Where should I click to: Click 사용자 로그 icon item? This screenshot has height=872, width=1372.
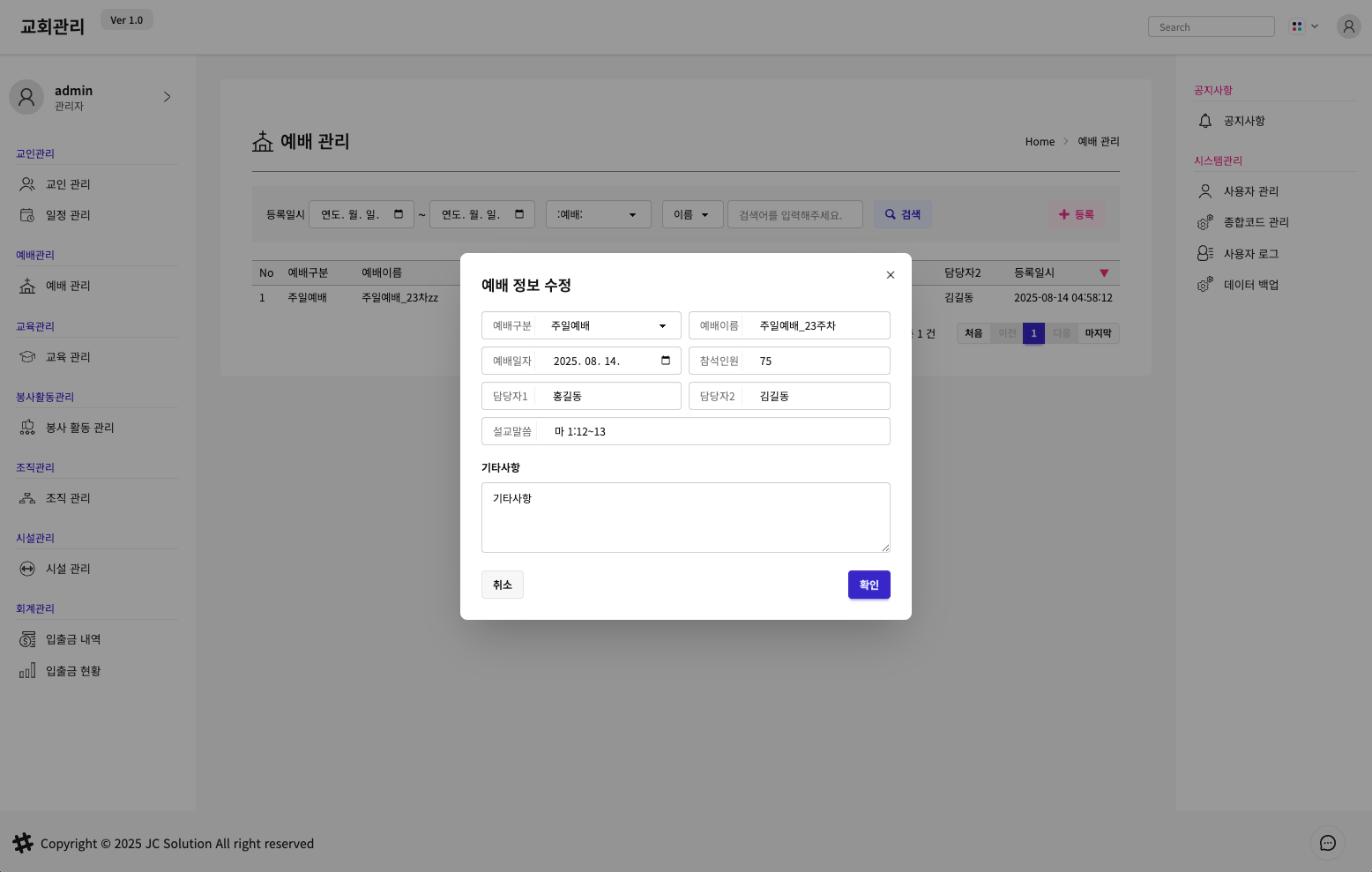click(x=1205, y=254)
